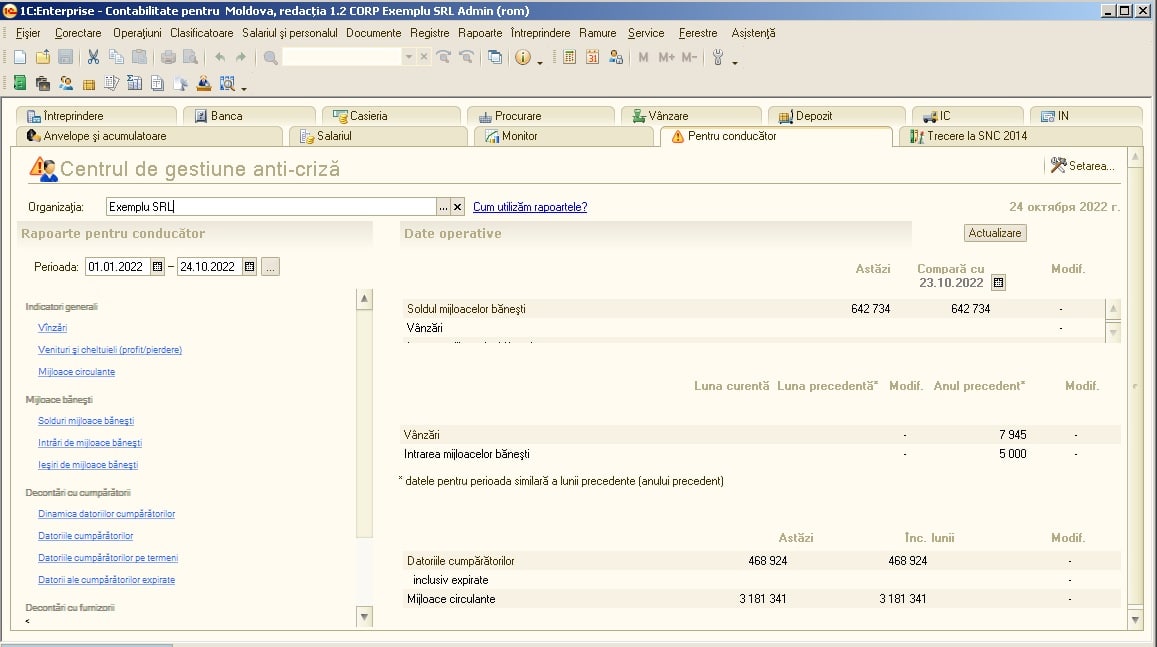Open the Vînzări report link
This screenshot has width=1157, height=647.
(x=52, y=328)
